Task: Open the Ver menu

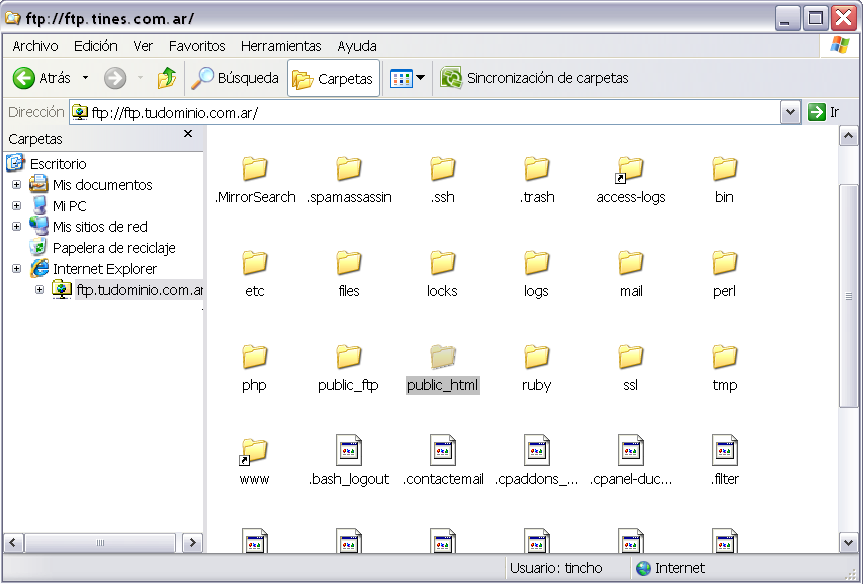Action: tap(143, 46)
